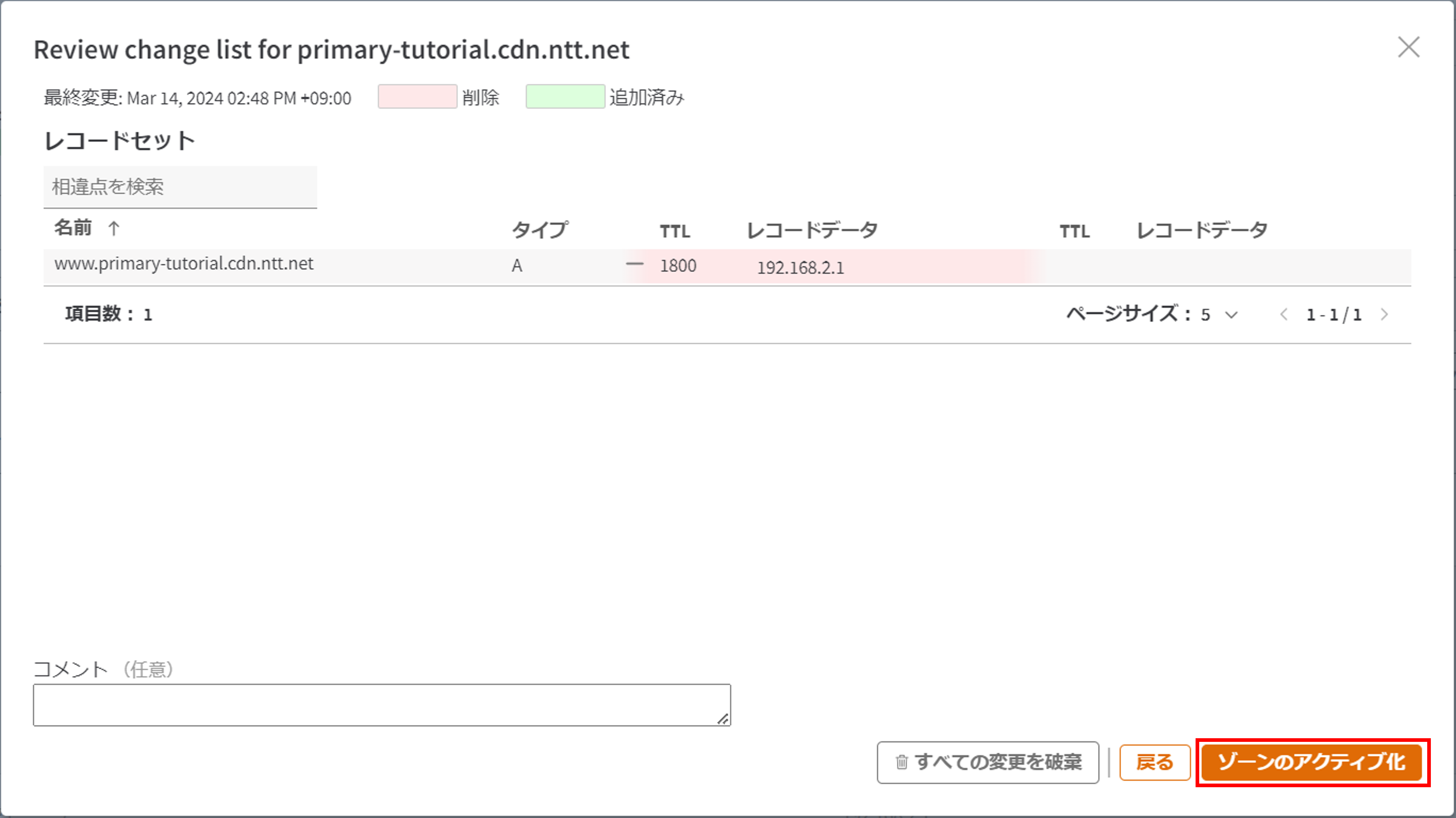Click the 戻る button
1456x818 pixels.
point(1154,762)
